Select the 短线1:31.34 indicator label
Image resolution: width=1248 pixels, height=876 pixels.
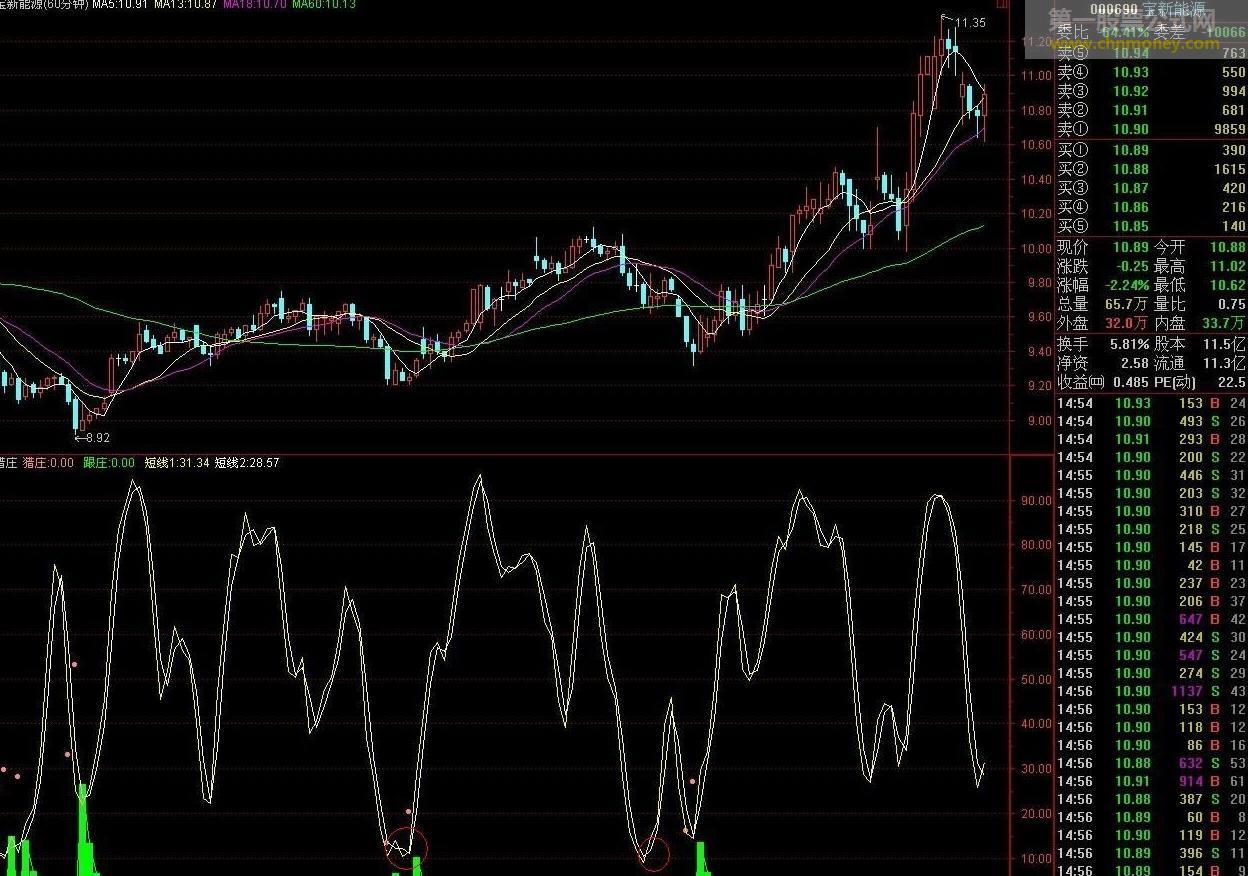(177, 463)
